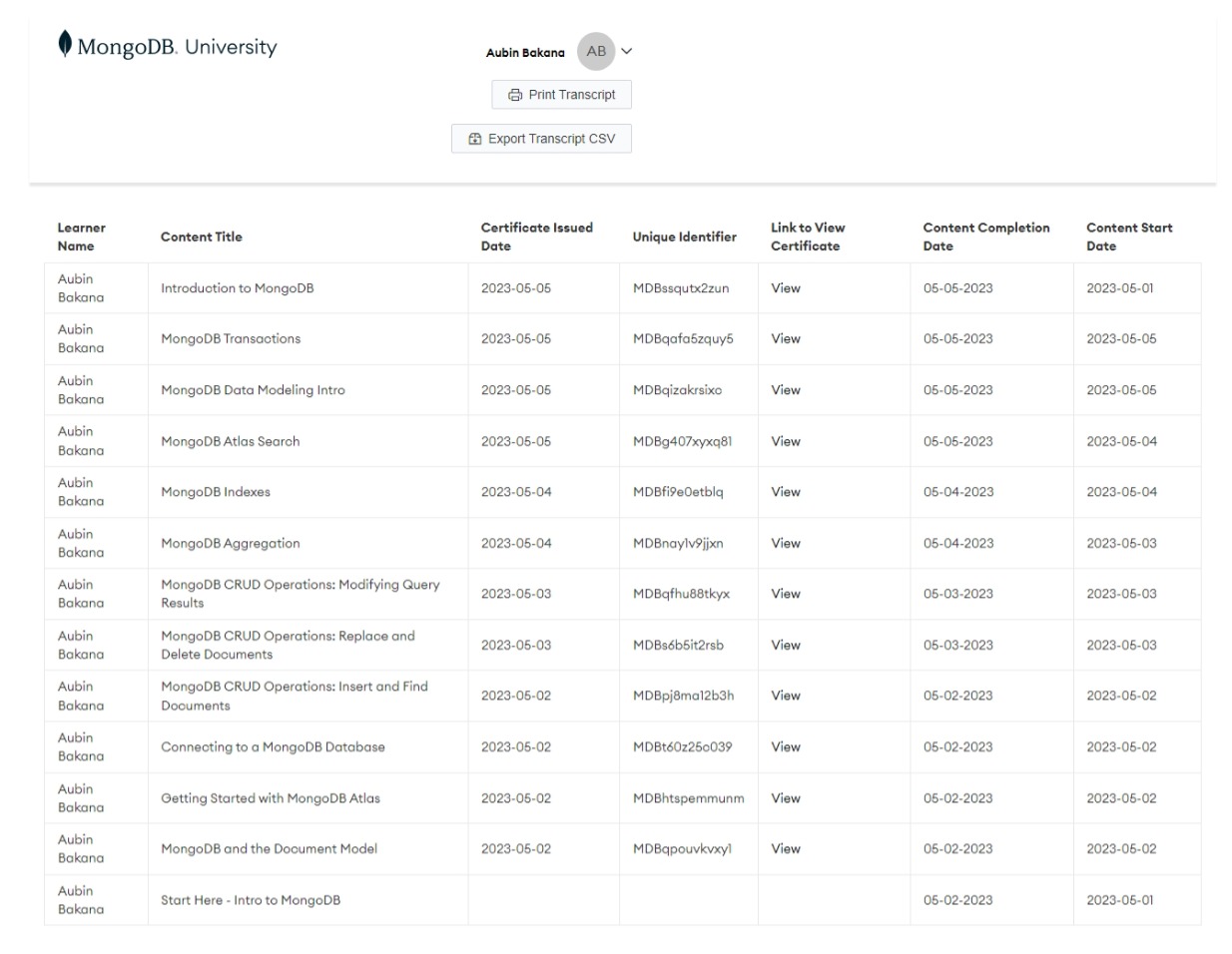Select the identifier MDBt60z25o039
Viewport: 1232px width, 954px height.
682,747
